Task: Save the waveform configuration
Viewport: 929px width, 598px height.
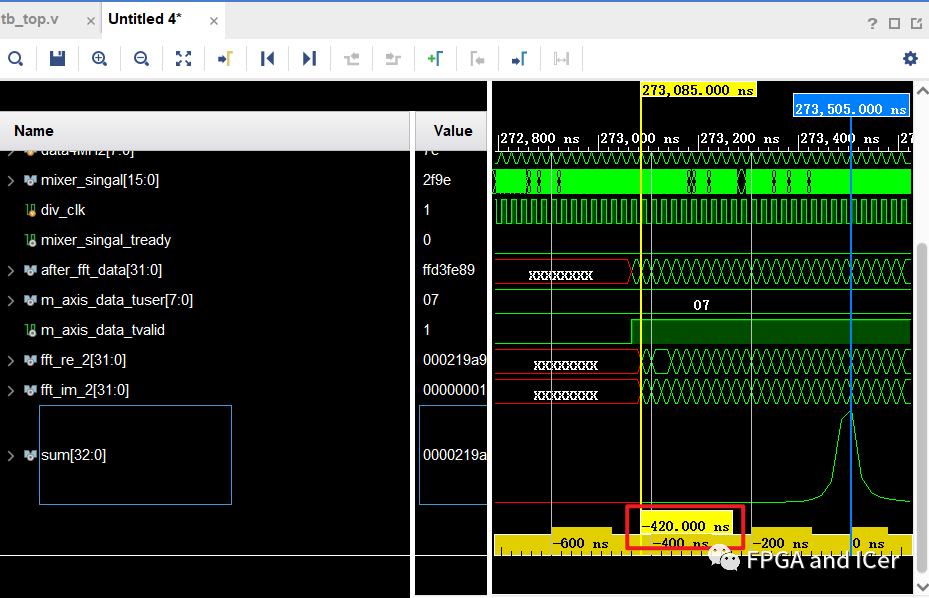Action: click(57, 59)
